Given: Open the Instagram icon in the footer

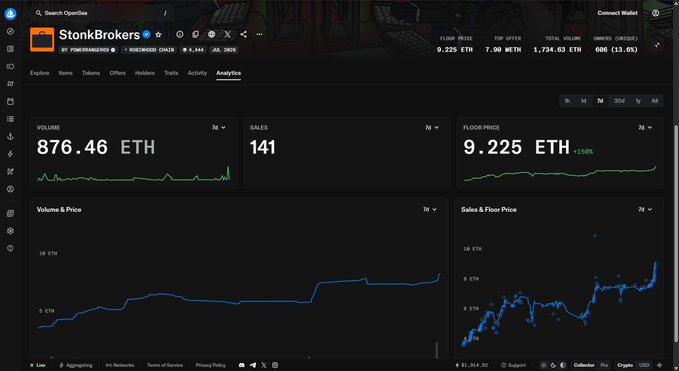Looking at the screenshot, I should click(275, 365).
